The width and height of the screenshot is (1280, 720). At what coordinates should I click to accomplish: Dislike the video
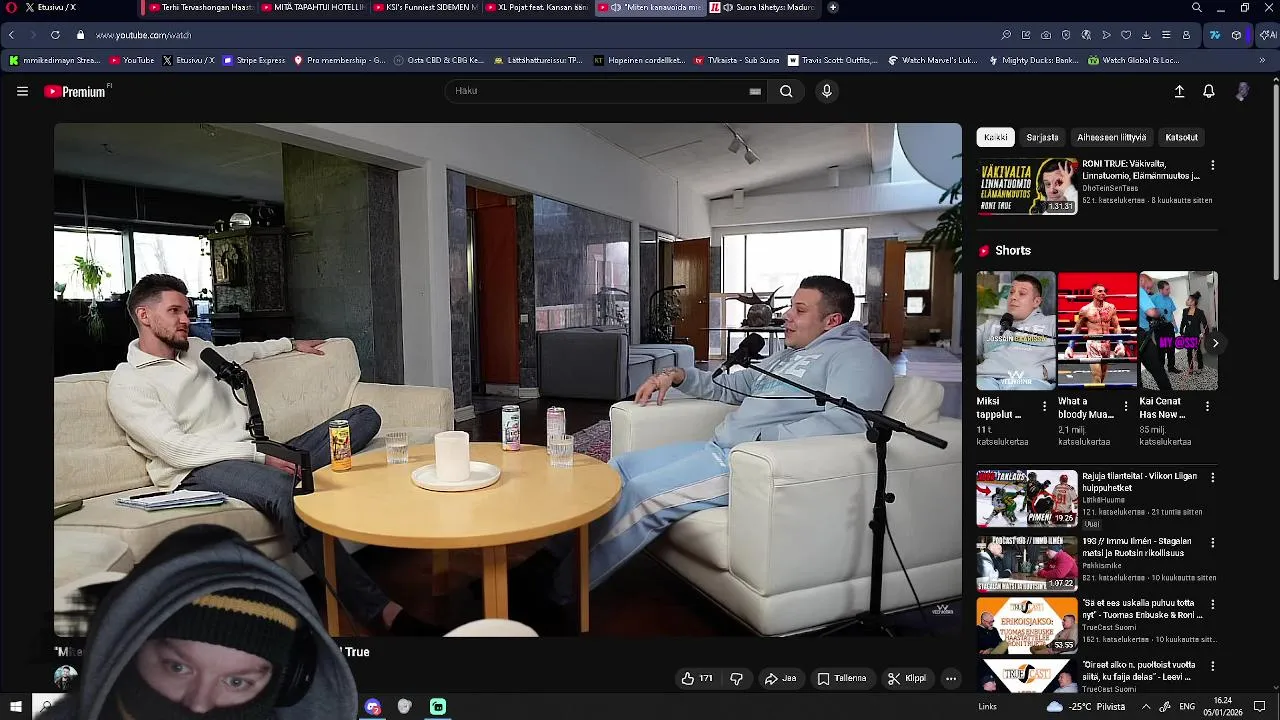[x=737, y=678]
